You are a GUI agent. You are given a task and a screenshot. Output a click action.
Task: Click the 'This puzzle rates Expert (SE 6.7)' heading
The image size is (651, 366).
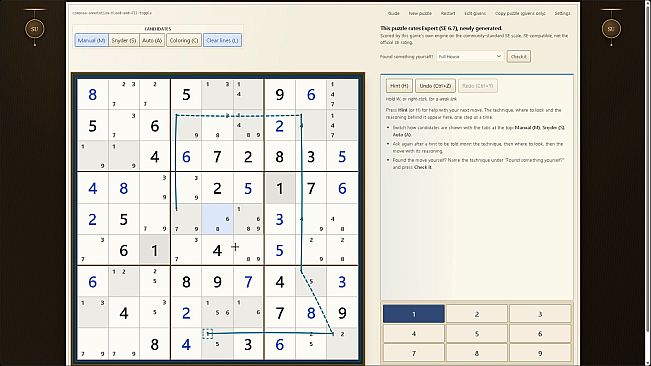click(441, 28)
